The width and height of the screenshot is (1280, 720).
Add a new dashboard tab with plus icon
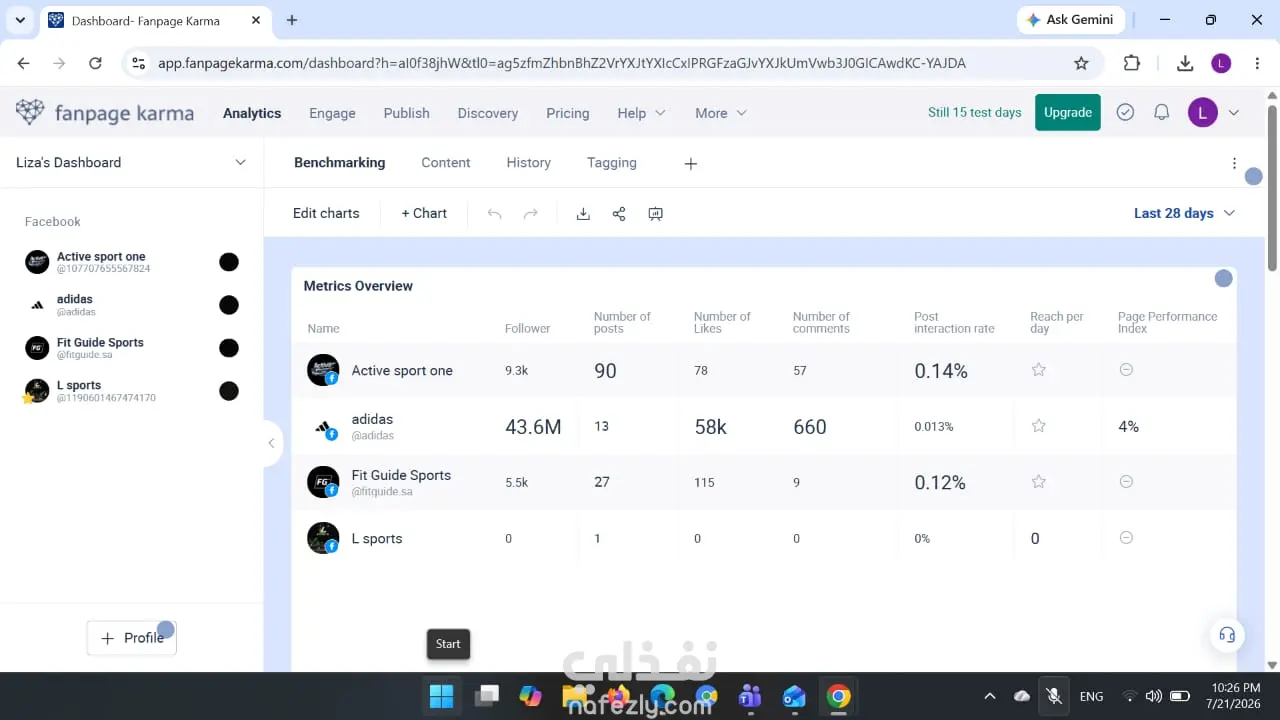pyautogui.click(x=690, y=163)
